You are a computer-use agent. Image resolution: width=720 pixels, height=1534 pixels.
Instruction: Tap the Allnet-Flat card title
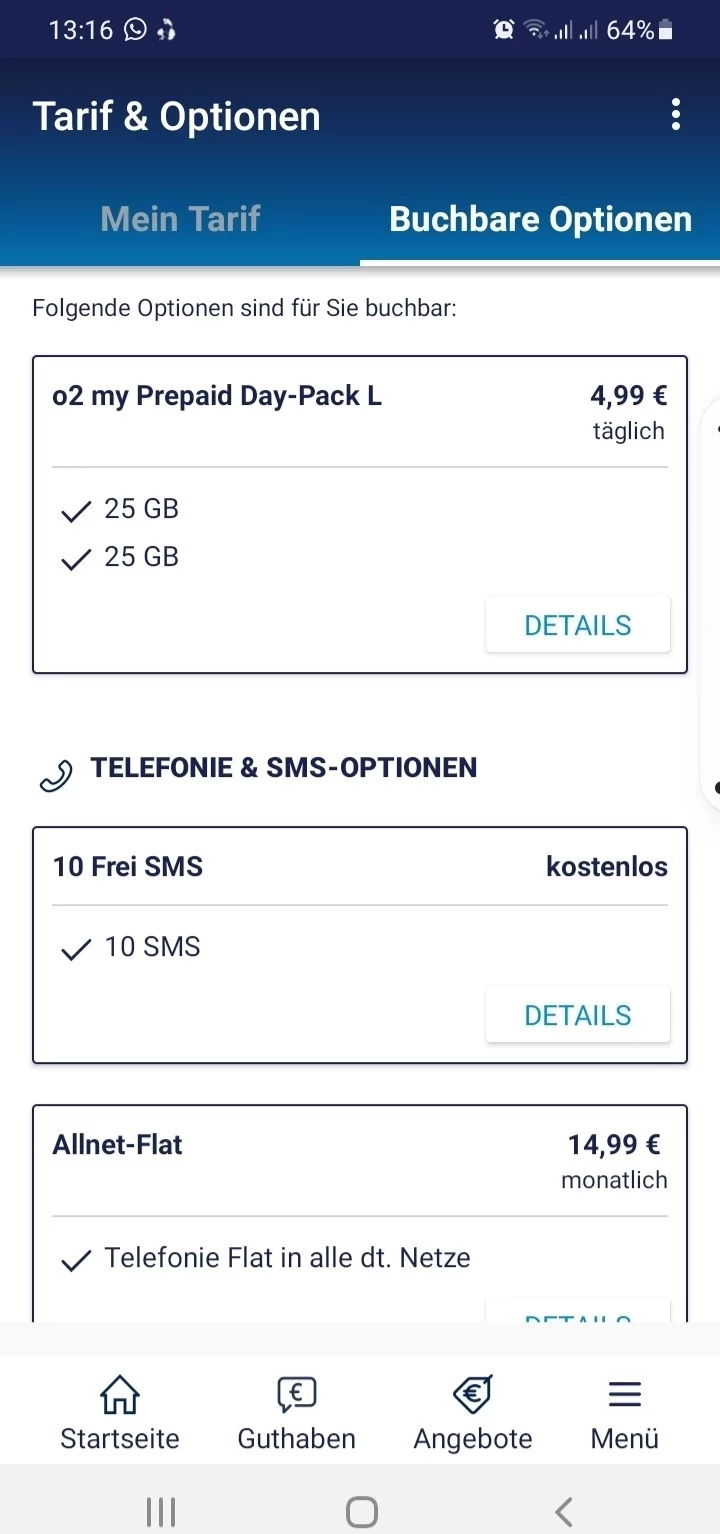point(118,1144)
